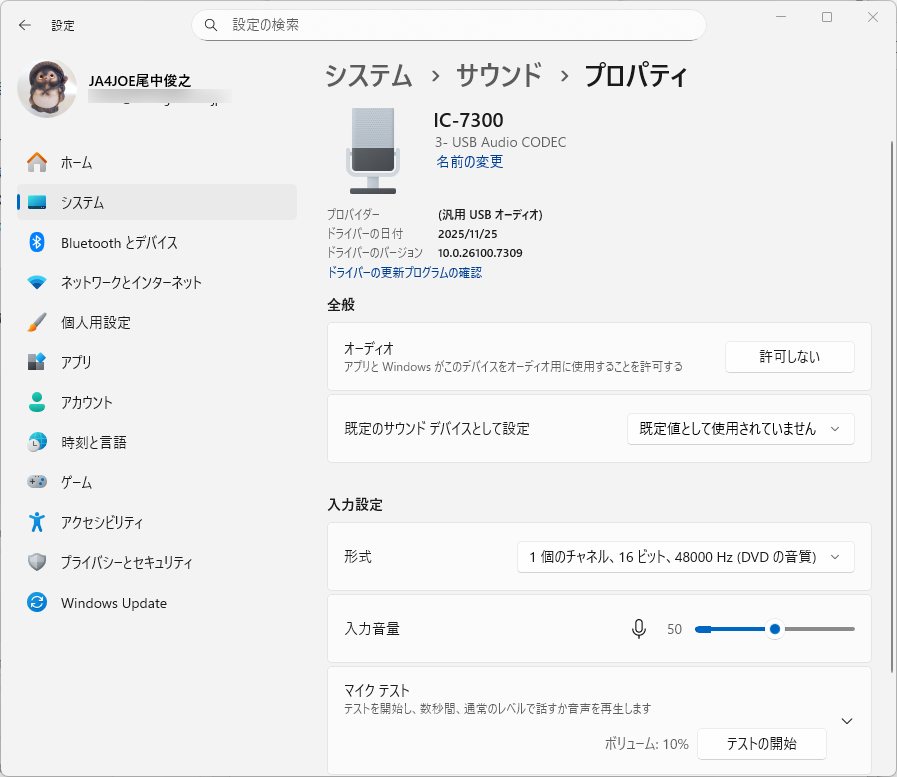The image size is (897, 777).
Task: Click the user name JA4JOE尾中俊之
Action: pos(140,81)
